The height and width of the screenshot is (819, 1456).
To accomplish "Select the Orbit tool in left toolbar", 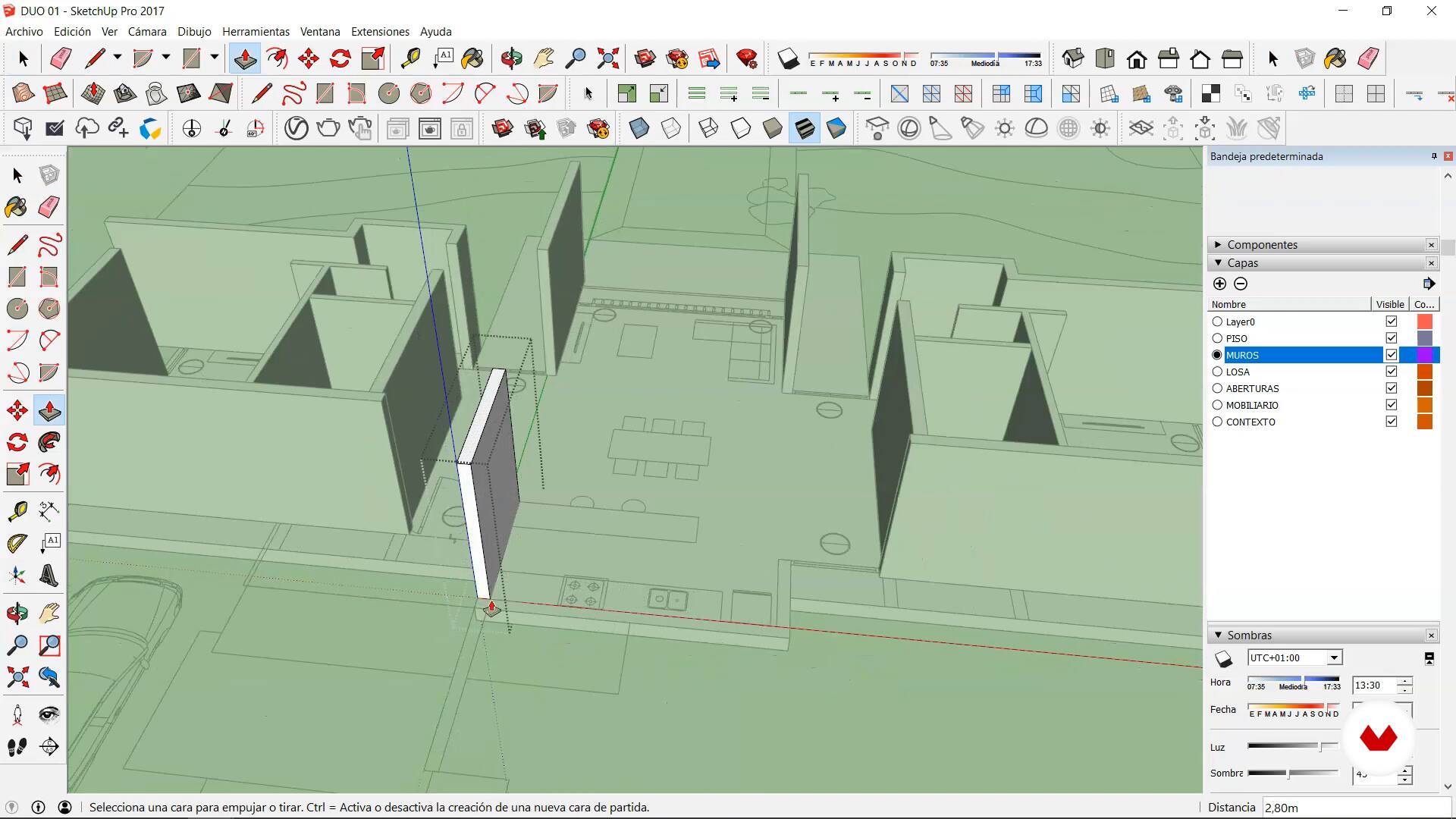I will coord(17,613).
